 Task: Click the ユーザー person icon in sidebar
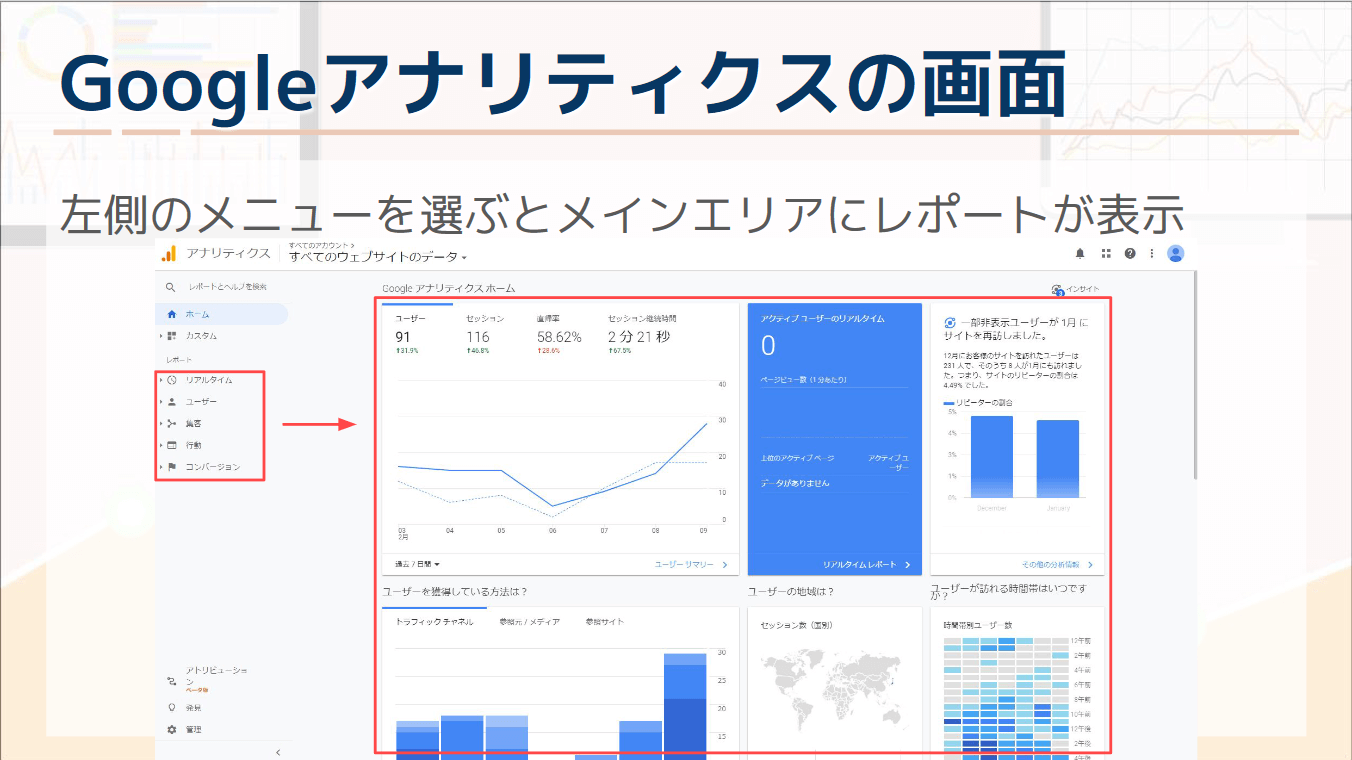point(172,402)
